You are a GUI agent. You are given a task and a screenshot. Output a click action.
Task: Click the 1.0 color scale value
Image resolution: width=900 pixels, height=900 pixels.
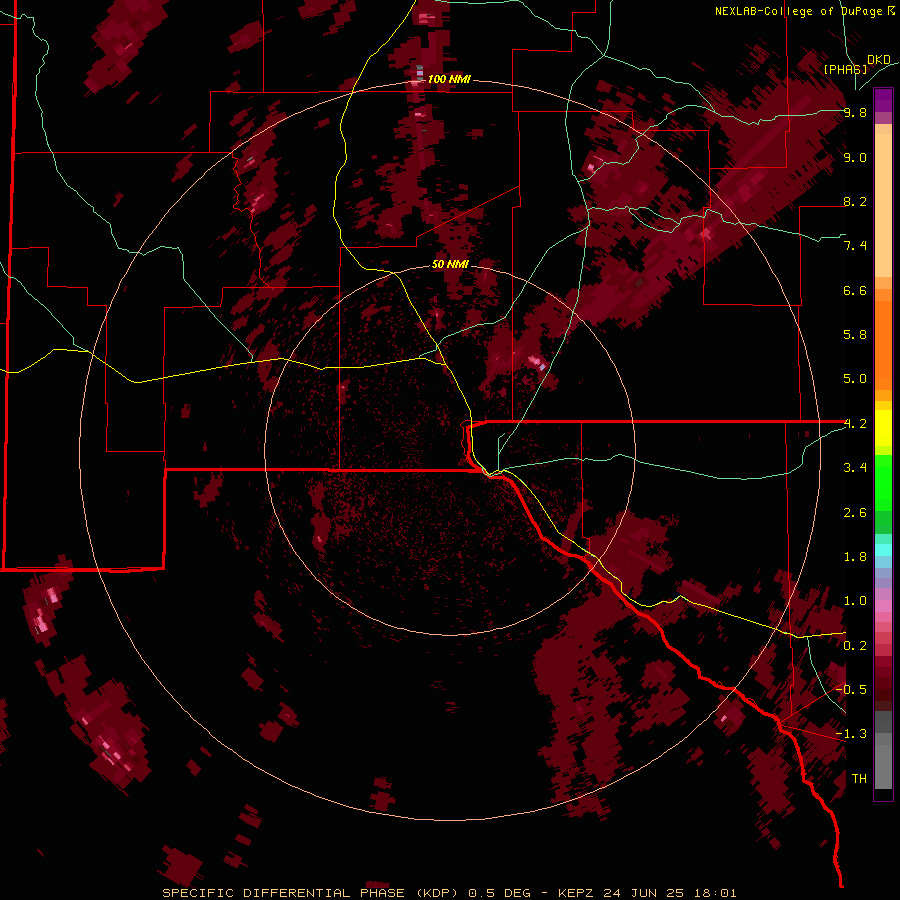(x=855, y=601)
